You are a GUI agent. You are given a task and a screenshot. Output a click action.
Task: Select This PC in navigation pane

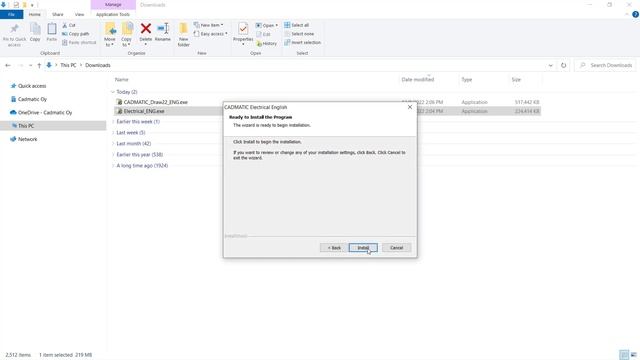tap(53, 126)
